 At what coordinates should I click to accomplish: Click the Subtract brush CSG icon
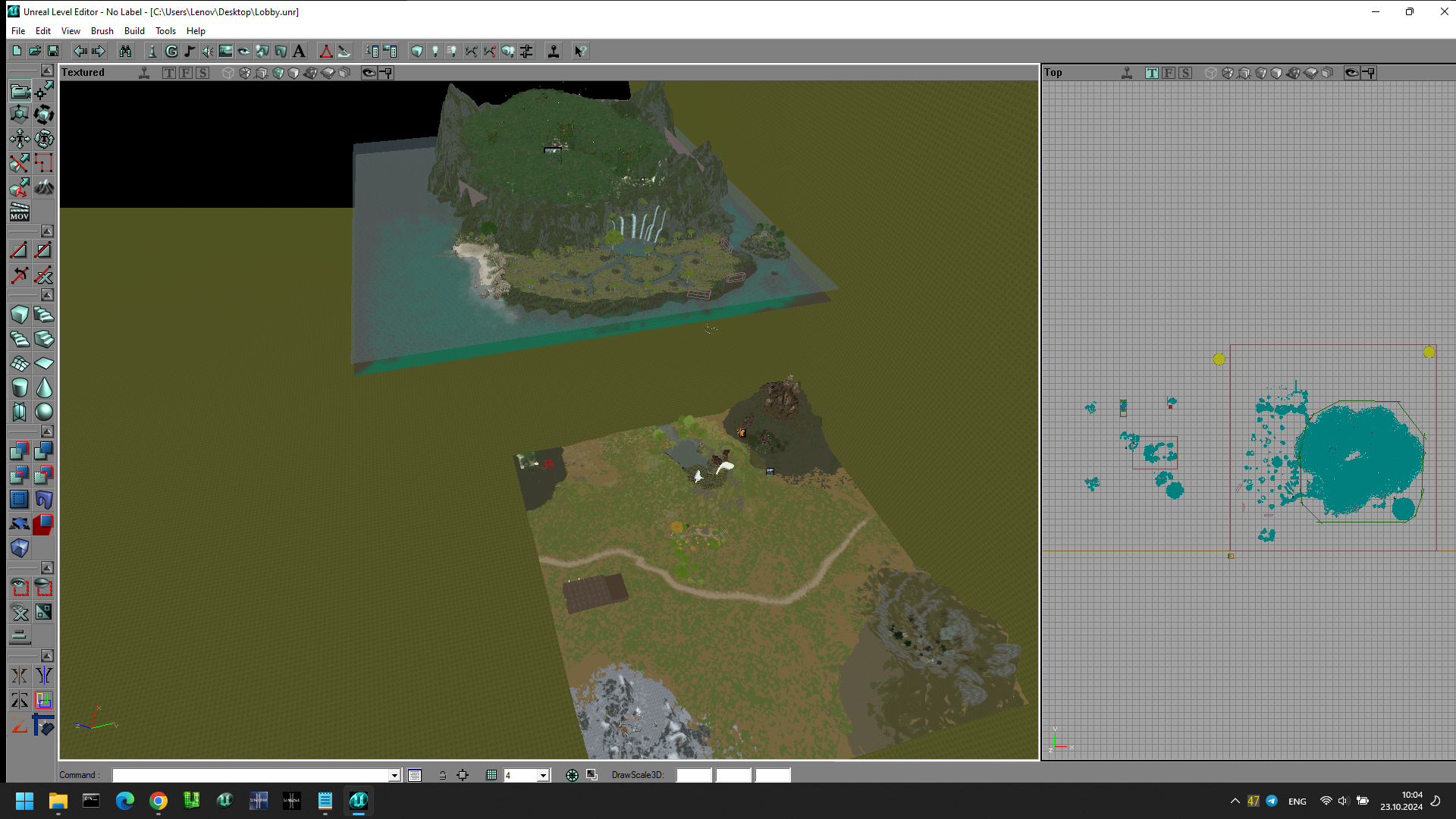[x=44, y=452]
